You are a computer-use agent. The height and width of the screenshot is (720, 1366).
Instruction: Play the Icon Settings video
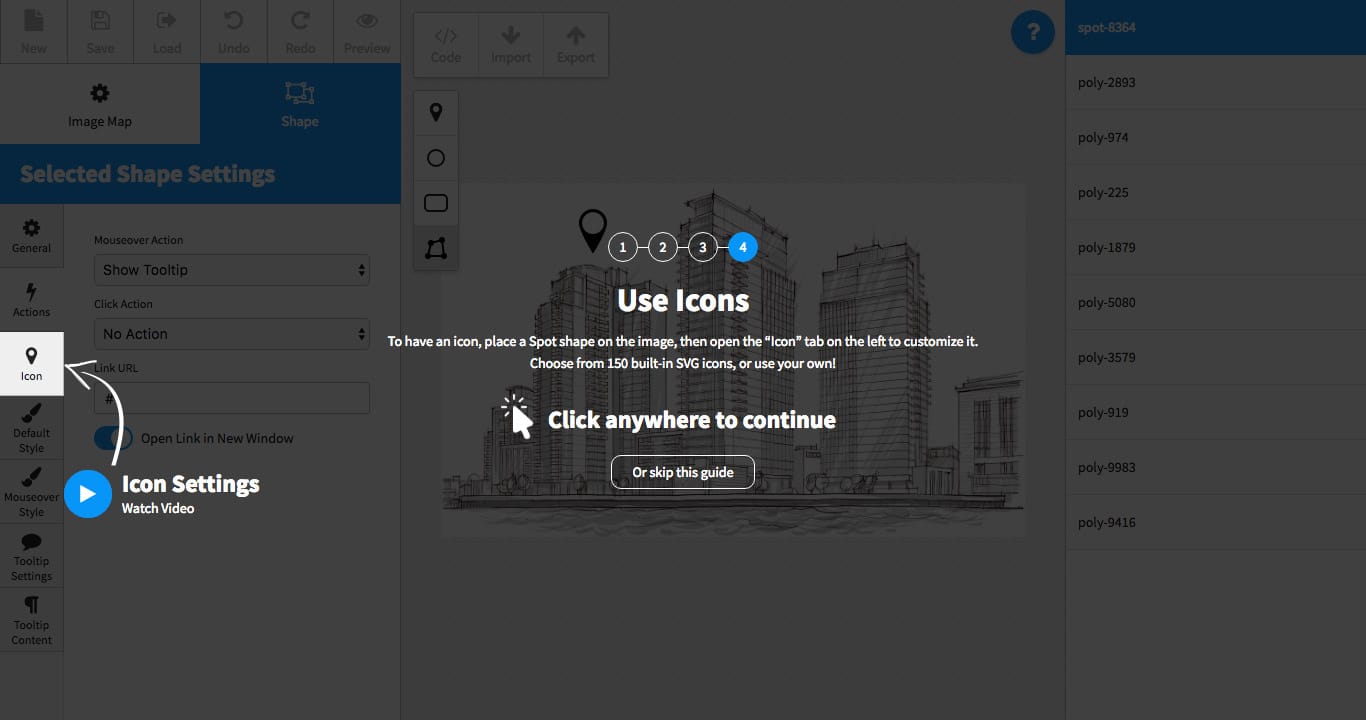tap(88, 494)
